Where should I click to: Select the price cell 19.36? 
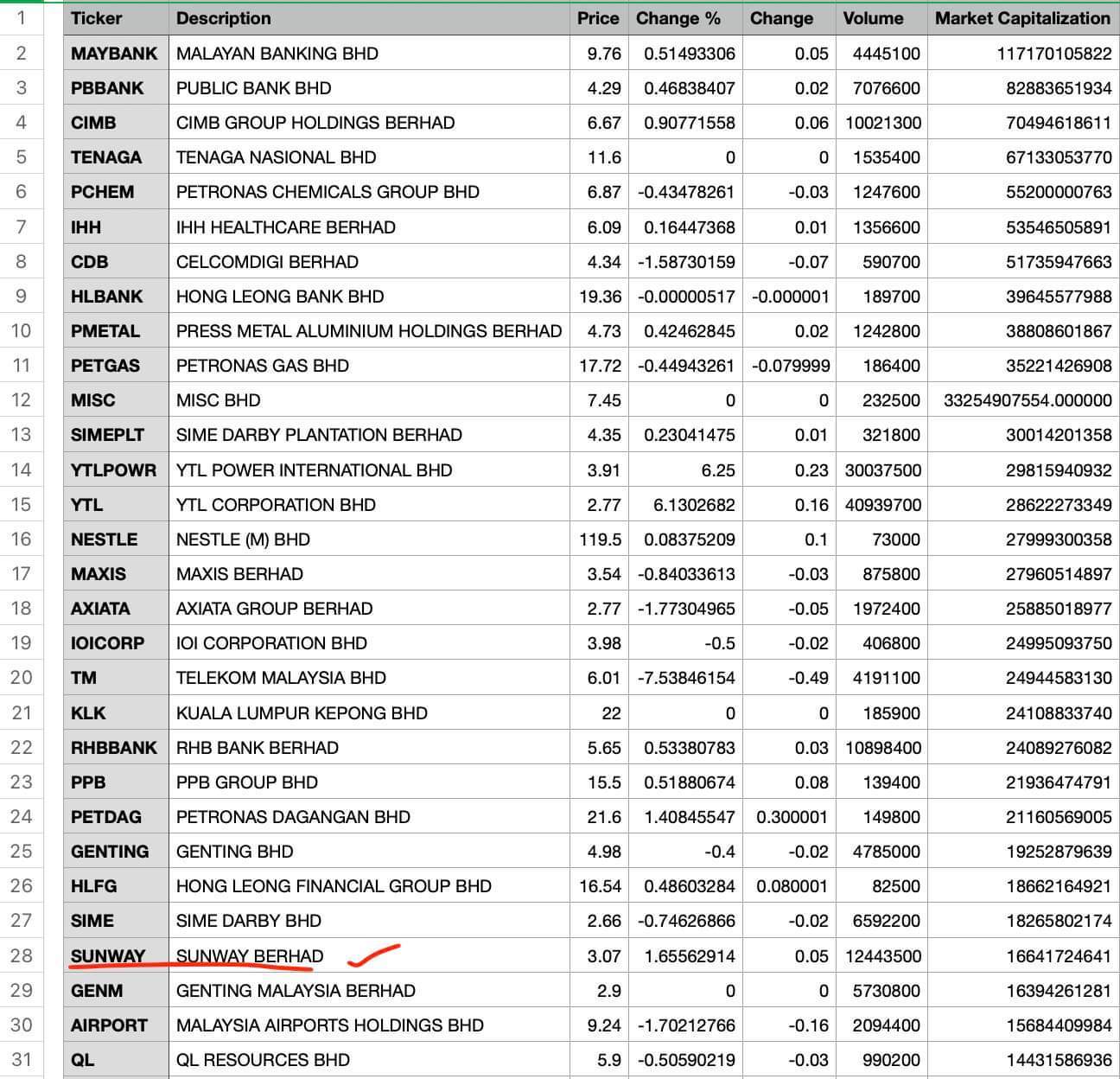599,297
